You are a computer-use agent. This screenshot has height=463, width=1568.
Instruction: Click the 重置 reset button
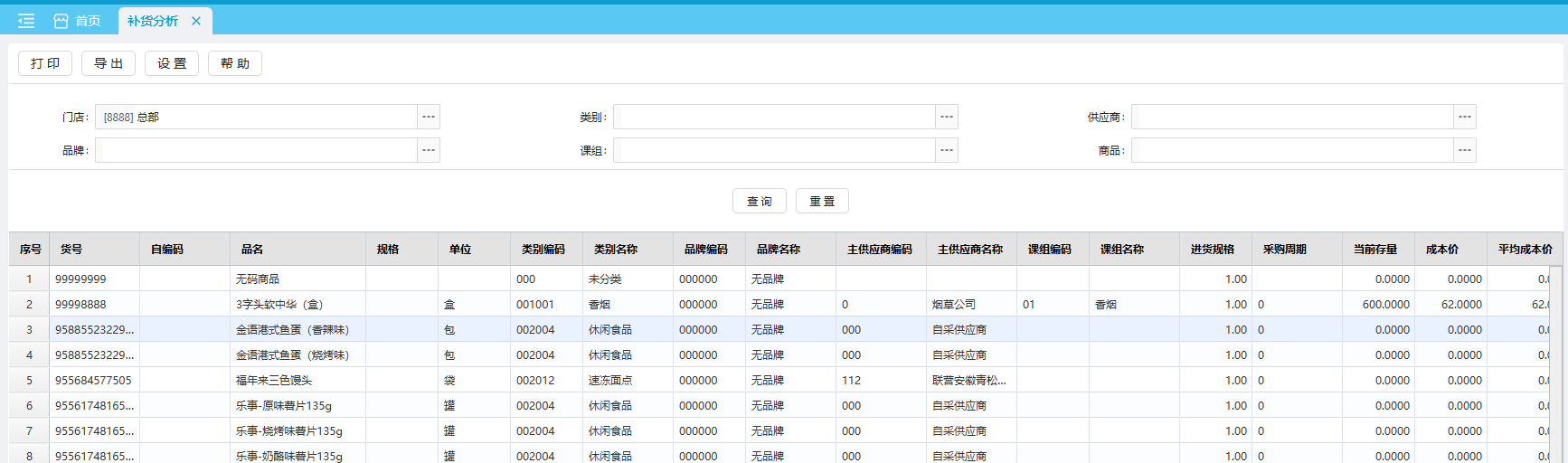click(x=822, y=201)
